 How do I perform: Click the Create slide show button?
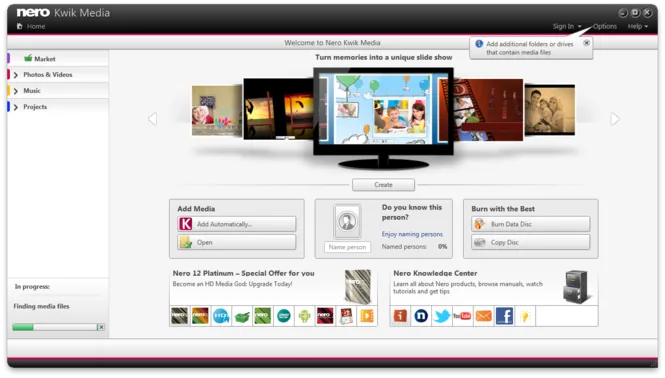point(383,185)
